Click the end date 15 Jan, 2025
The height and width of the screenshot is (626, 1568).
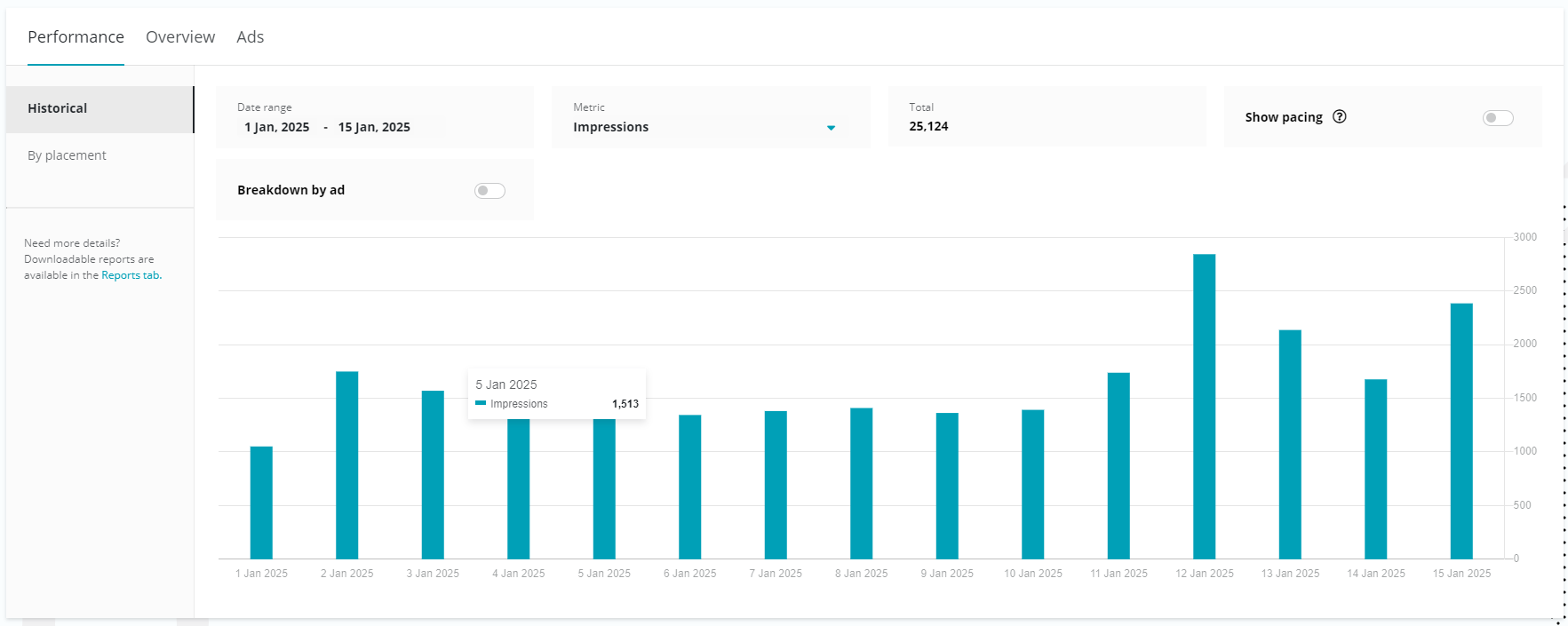click(x=374, y=127)
